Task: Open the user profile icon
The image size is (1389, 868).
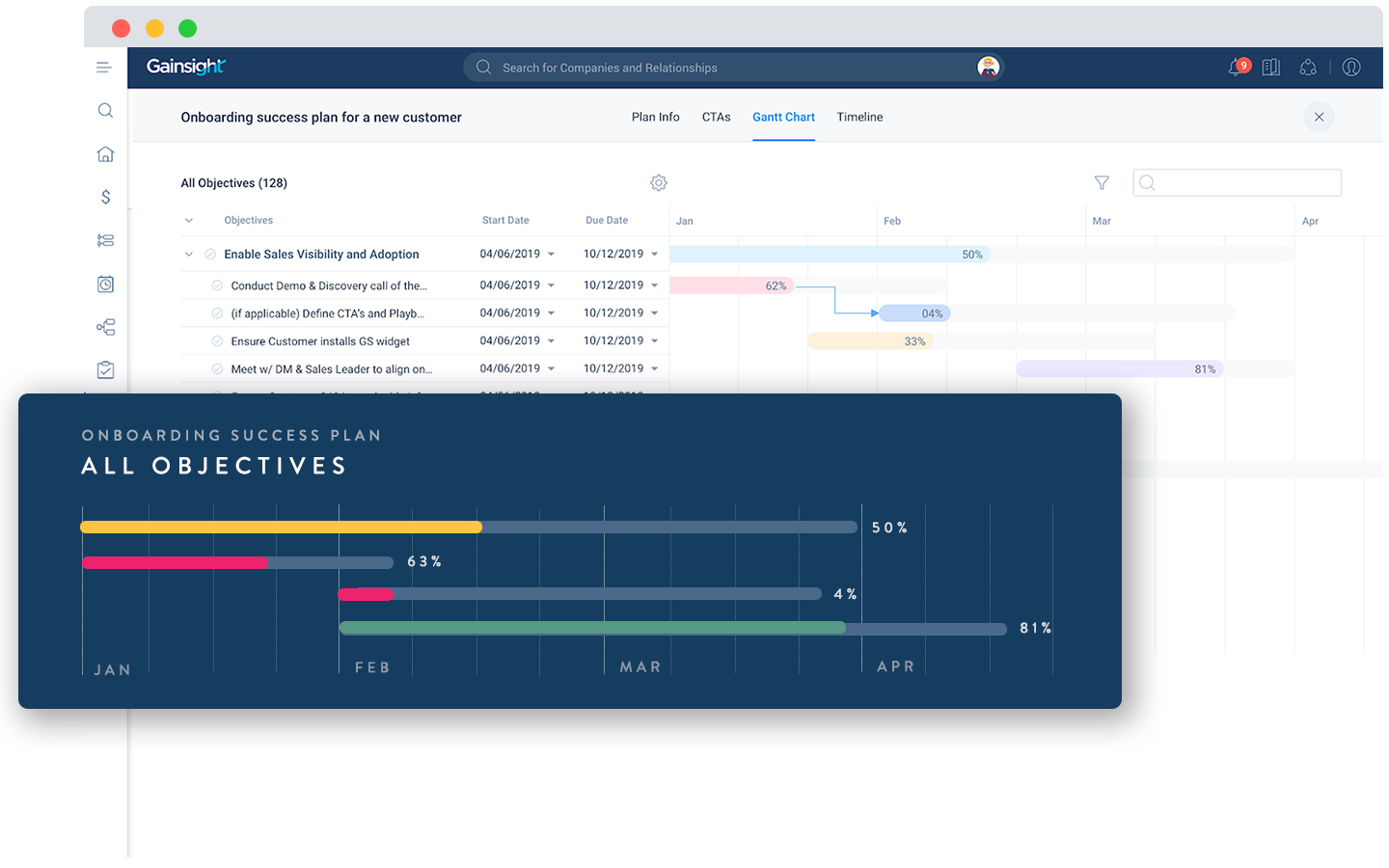Action: tap(1351, 68)
